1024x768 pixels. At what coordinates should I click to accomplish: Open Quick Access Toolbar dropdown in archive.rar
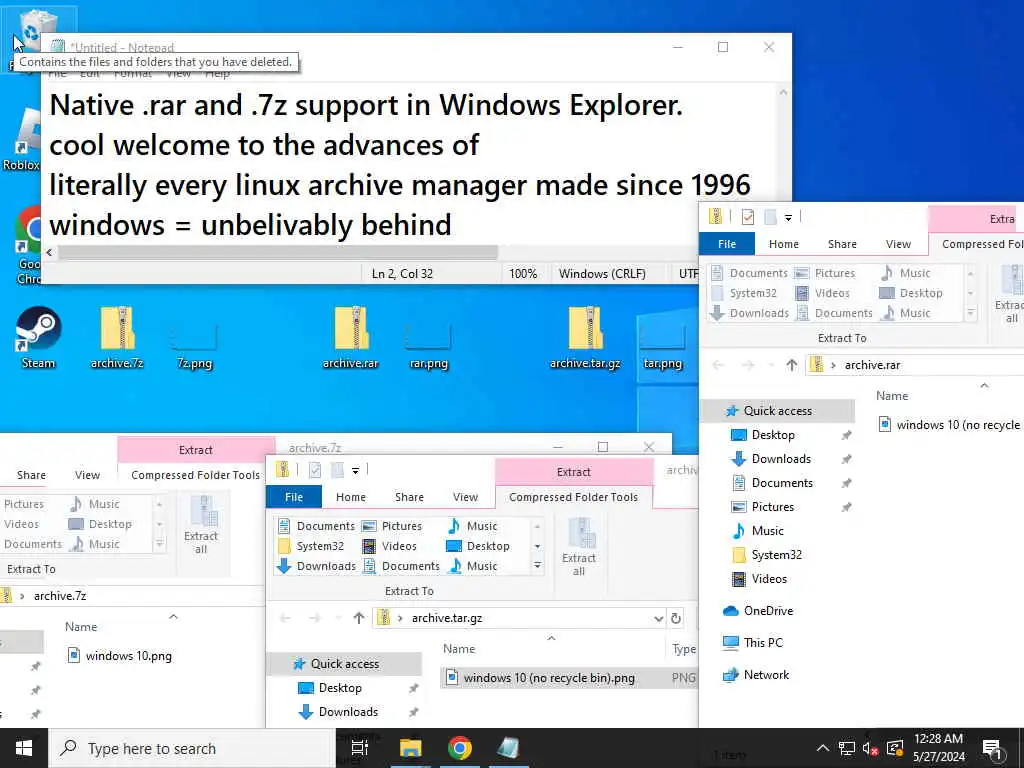coord(788,217)
